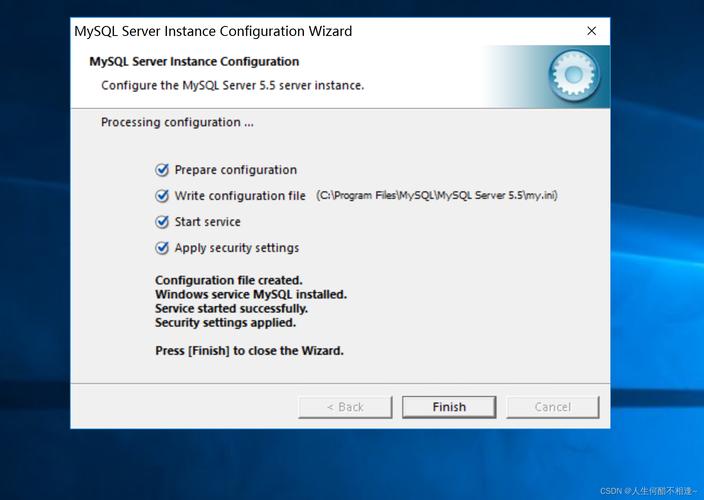Click the Press Finish to close instruction

(x=249, y=351)
